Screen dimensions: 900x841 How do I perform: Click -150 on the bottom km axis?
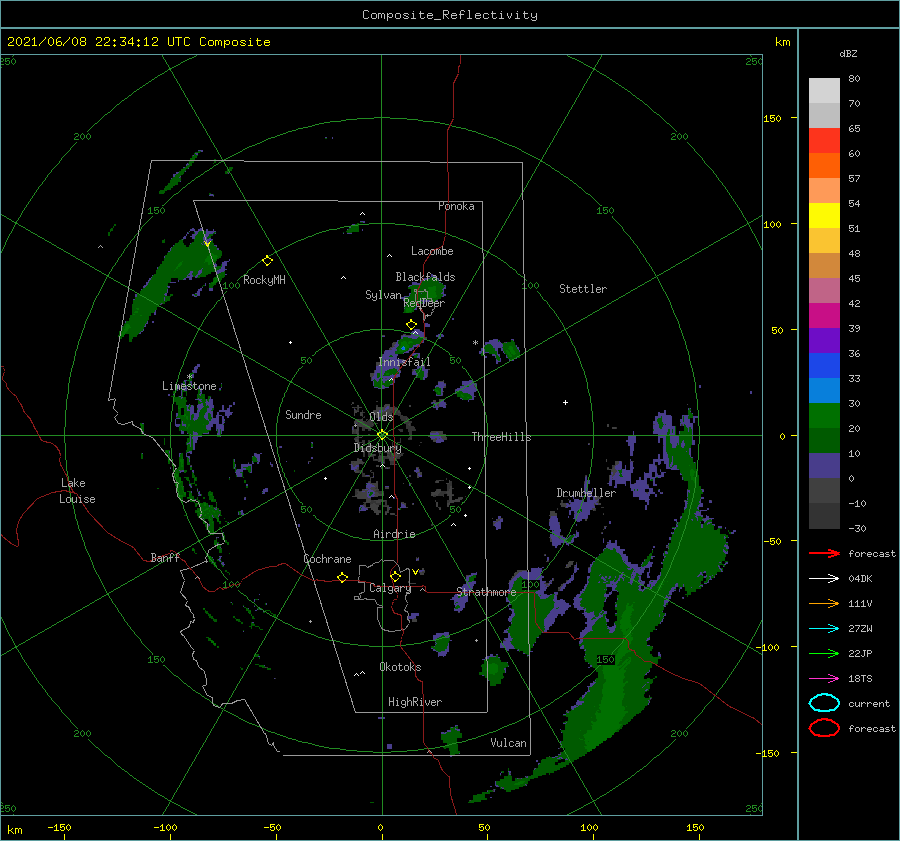coord(59,827)
